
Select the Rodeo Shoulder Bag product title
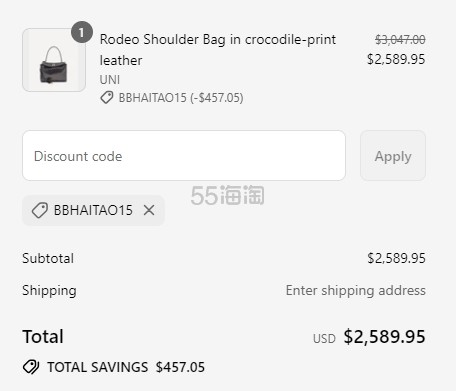tap(218, 50)
